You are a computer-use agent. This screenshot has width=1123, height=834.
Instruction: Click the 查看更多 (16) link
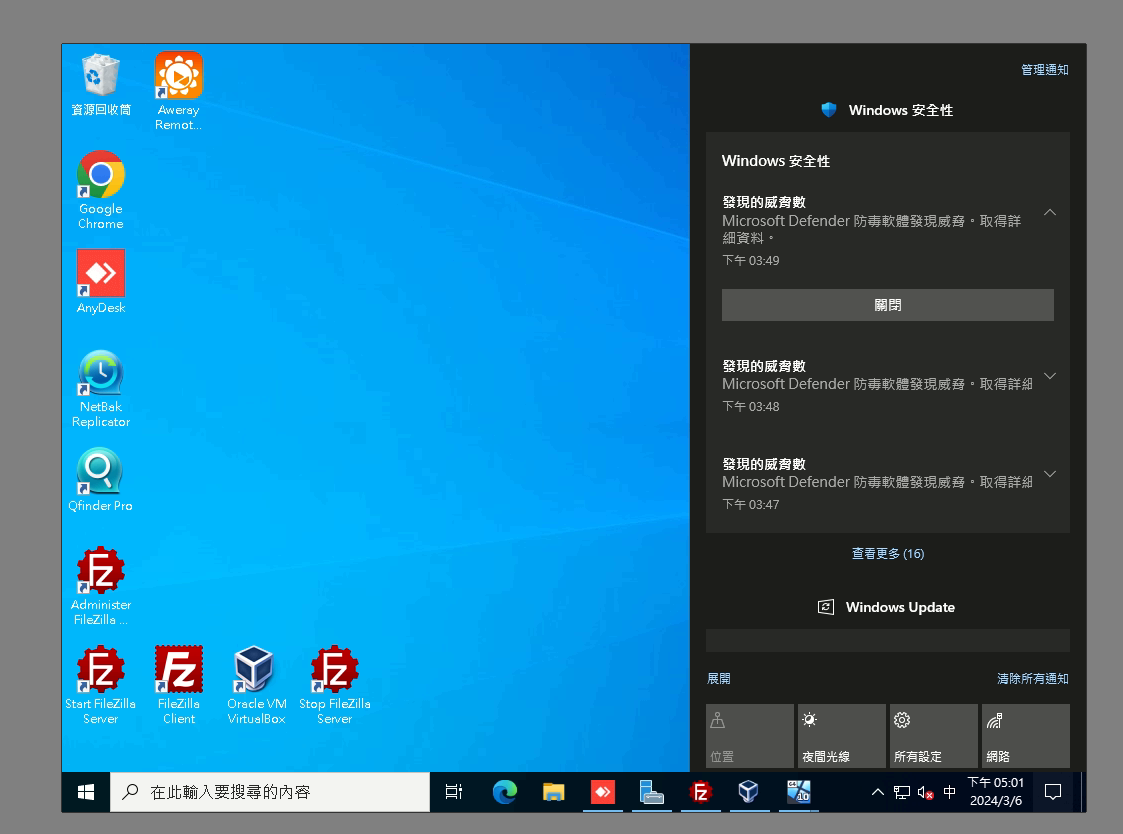(887, 553)
